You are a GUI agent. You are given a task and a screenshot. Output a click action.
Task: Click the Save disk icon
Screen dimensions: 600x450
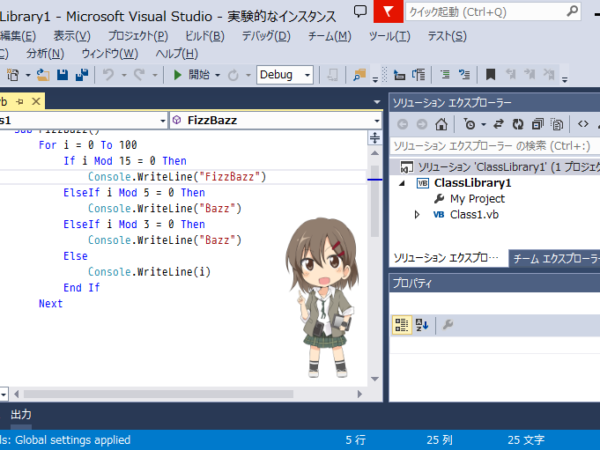tap(62, 75)
